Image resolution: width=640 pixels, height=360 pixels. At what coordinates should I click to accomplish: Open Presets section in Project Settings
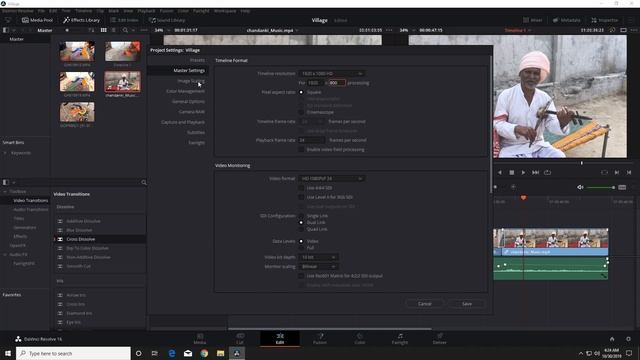pos(197,60)
